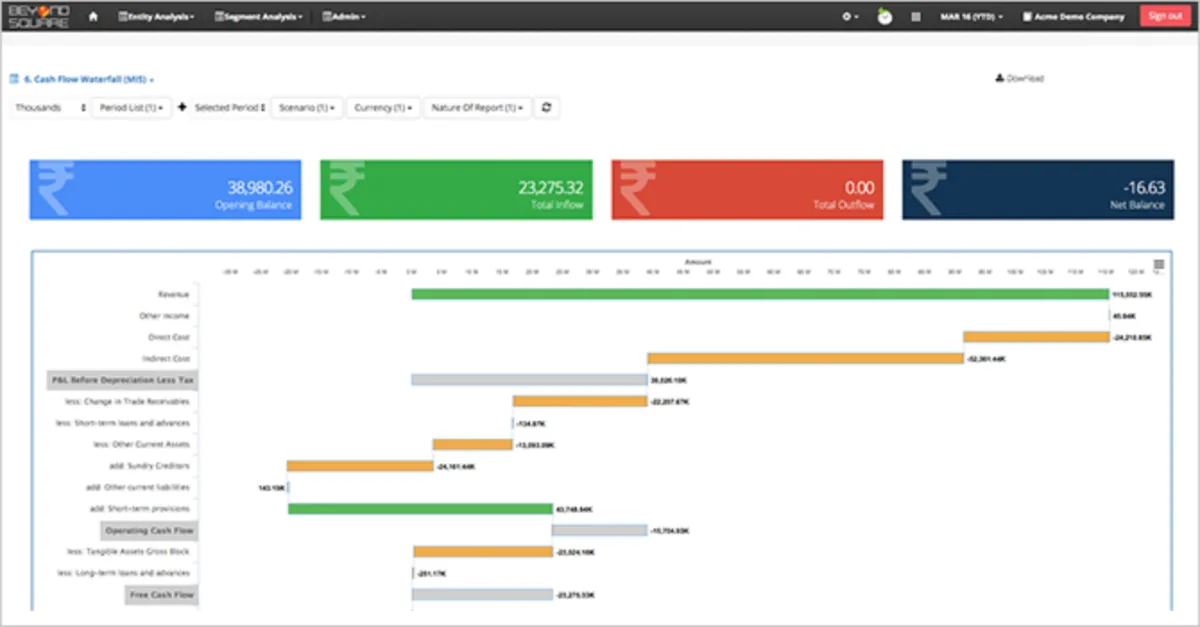
Task: Open the Segment Analysis menu
Action: 258,16
